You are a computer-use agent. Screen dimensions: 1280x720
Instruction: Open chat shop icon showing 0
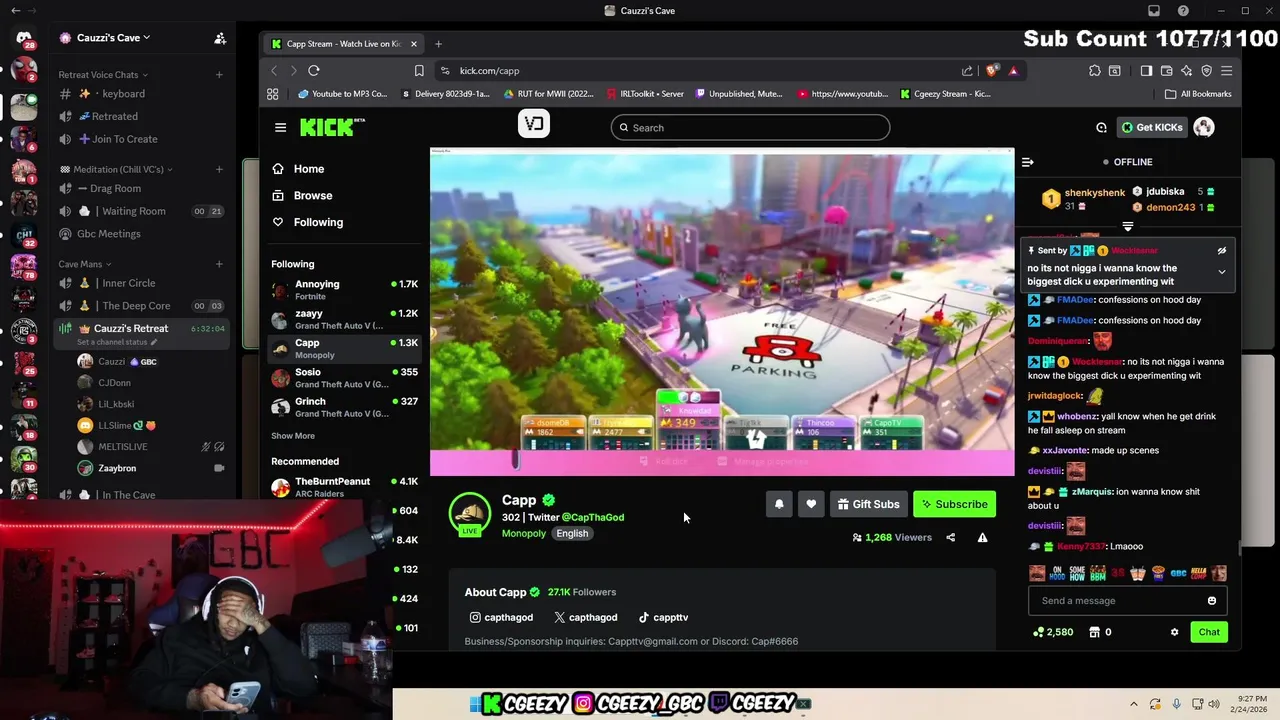pyautogui.click(x=1100, y=632)
